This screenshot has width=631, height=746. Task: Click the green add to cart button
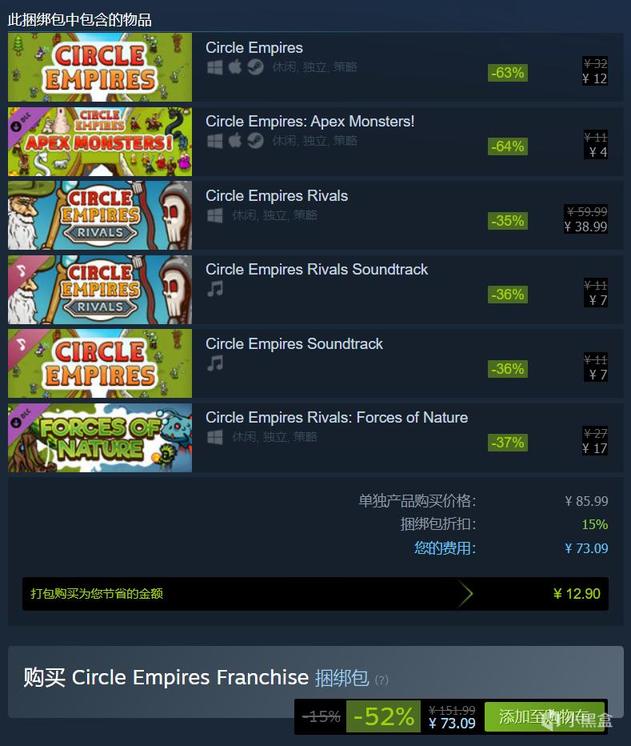point(544,716)
